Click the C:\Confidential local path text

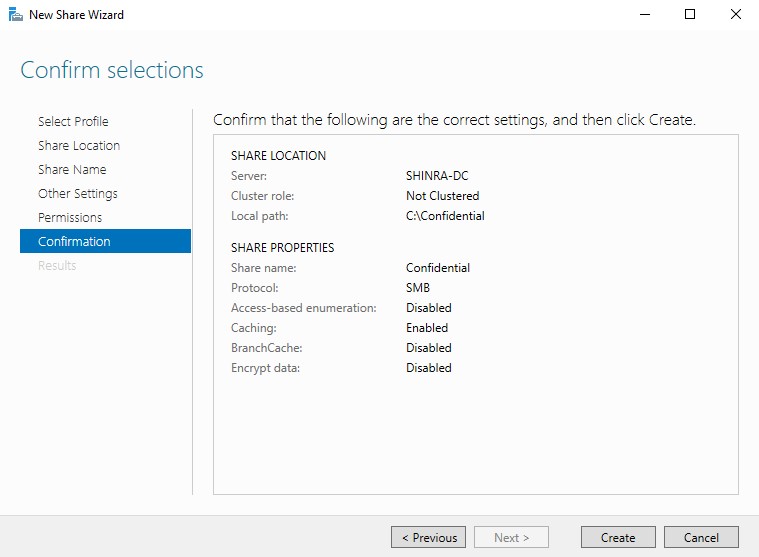click(445, 216)
